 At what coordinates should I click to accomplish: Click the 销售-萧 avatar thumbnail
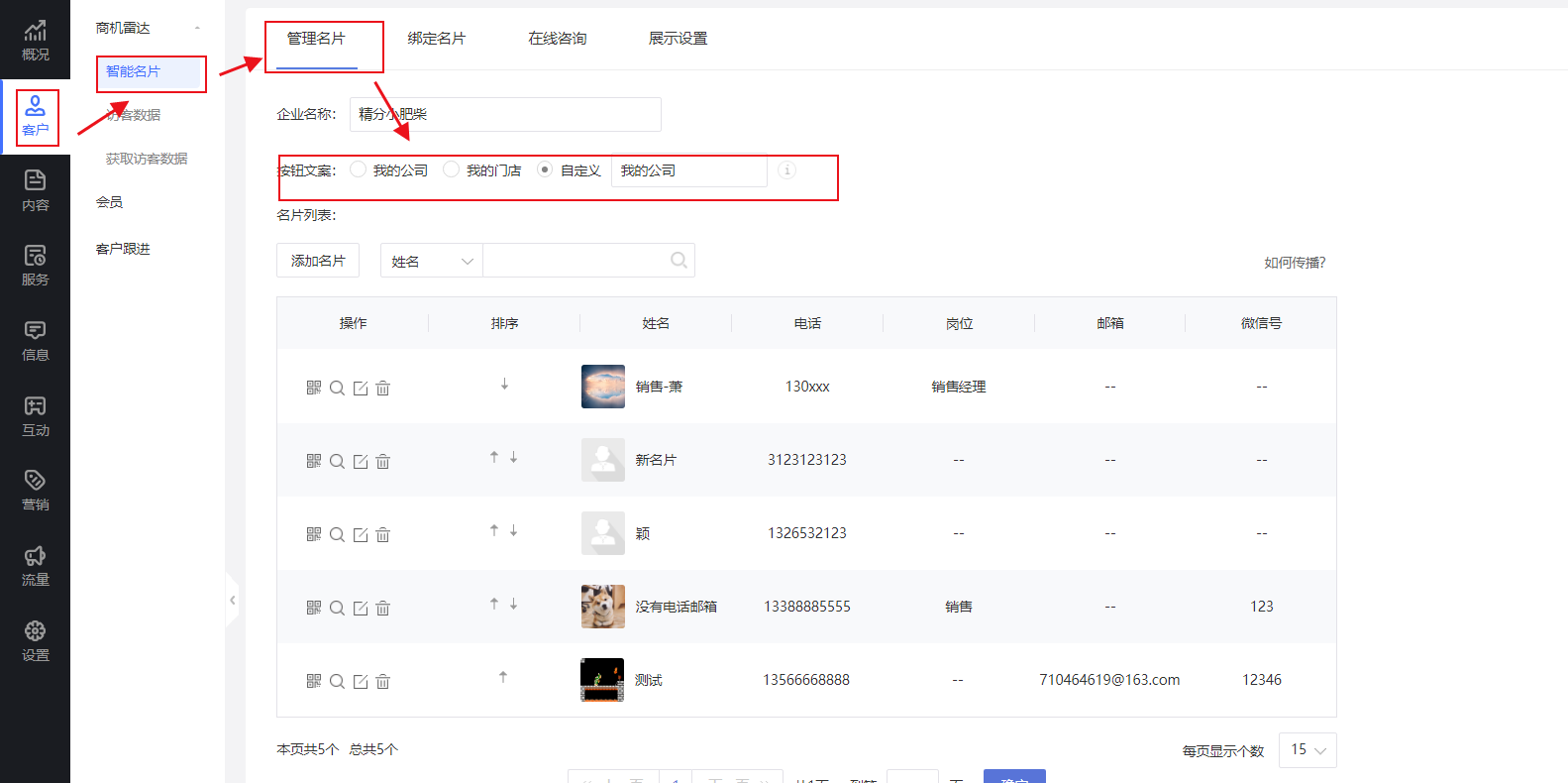(603, 387)
